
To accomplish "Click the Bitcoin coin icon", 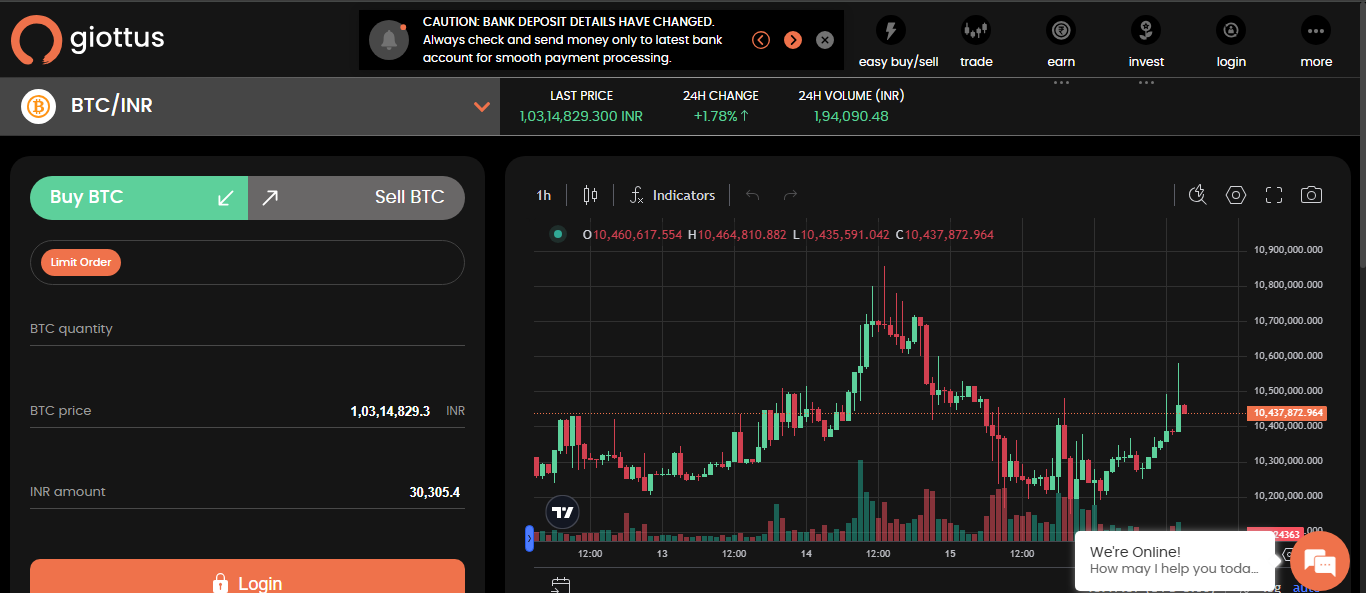I will pos(39,106).
